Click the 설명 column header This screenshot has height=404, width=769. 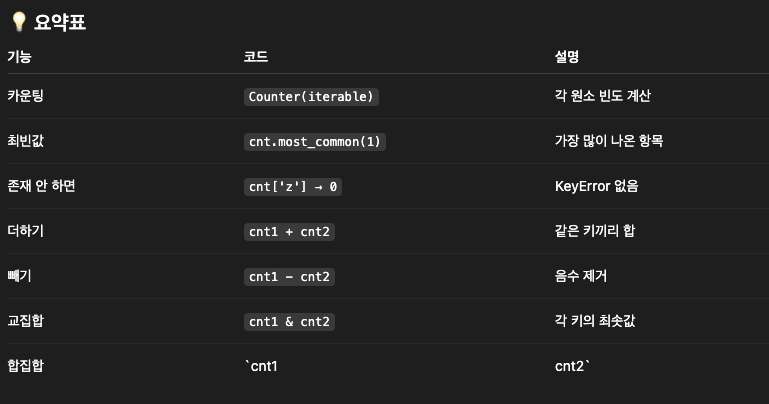(x=567, y=56)
